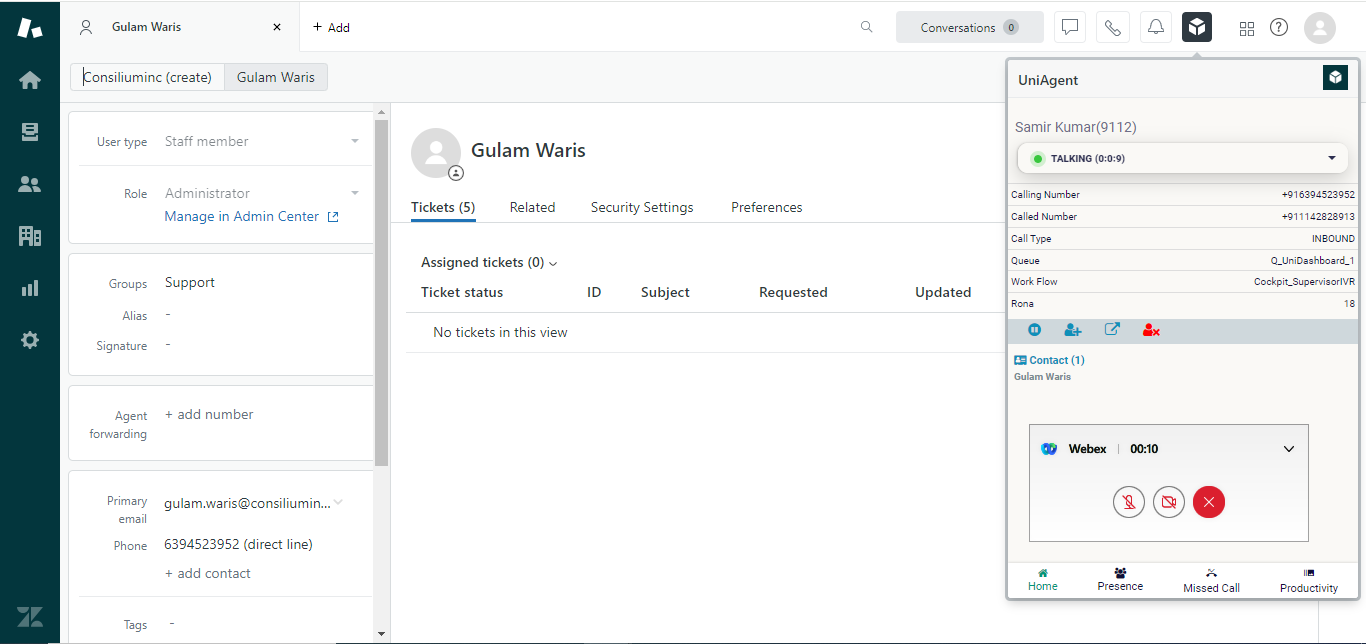Open the Zendesk products grid icon
Screen dimensions: 1366x644
click(x=1246, y=28)
